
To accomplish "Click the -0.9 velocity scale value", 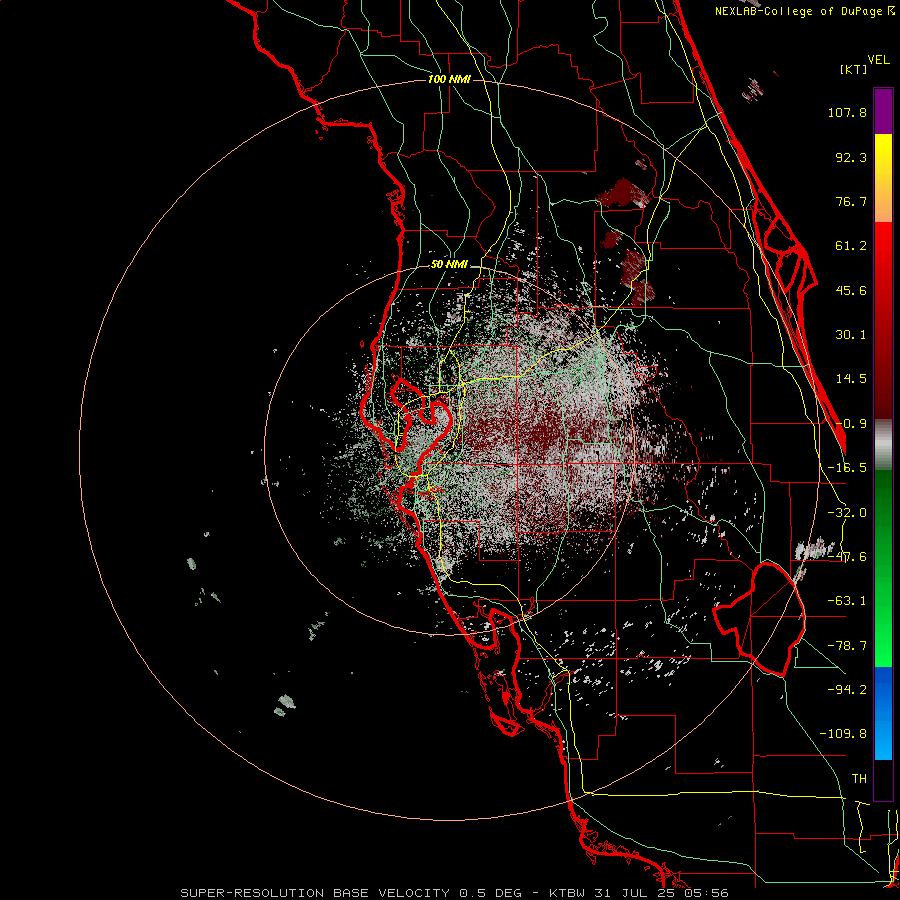I will (851, 424).
